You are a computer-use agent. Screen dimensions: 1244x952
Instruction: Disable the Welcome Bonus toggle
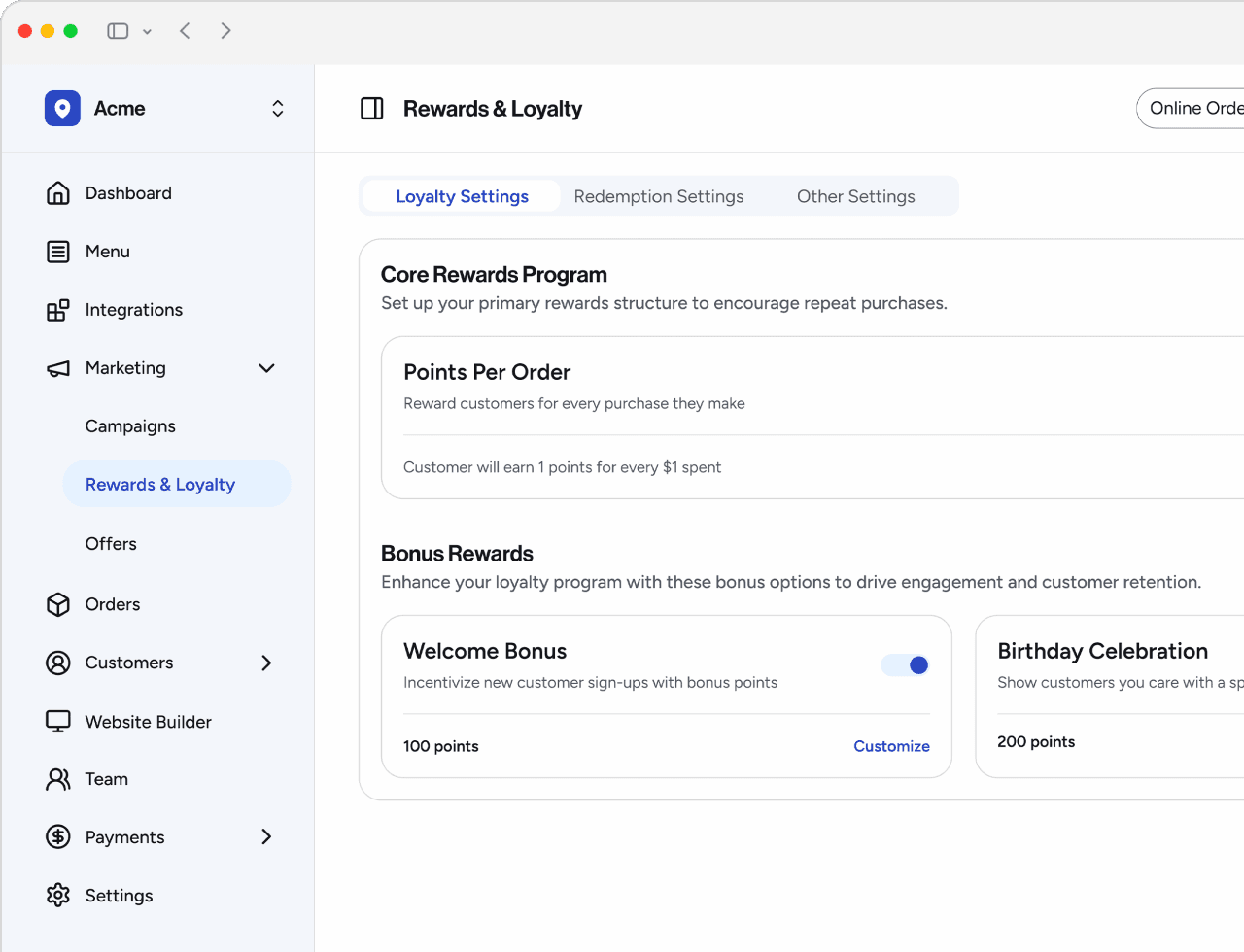(905, 665)
